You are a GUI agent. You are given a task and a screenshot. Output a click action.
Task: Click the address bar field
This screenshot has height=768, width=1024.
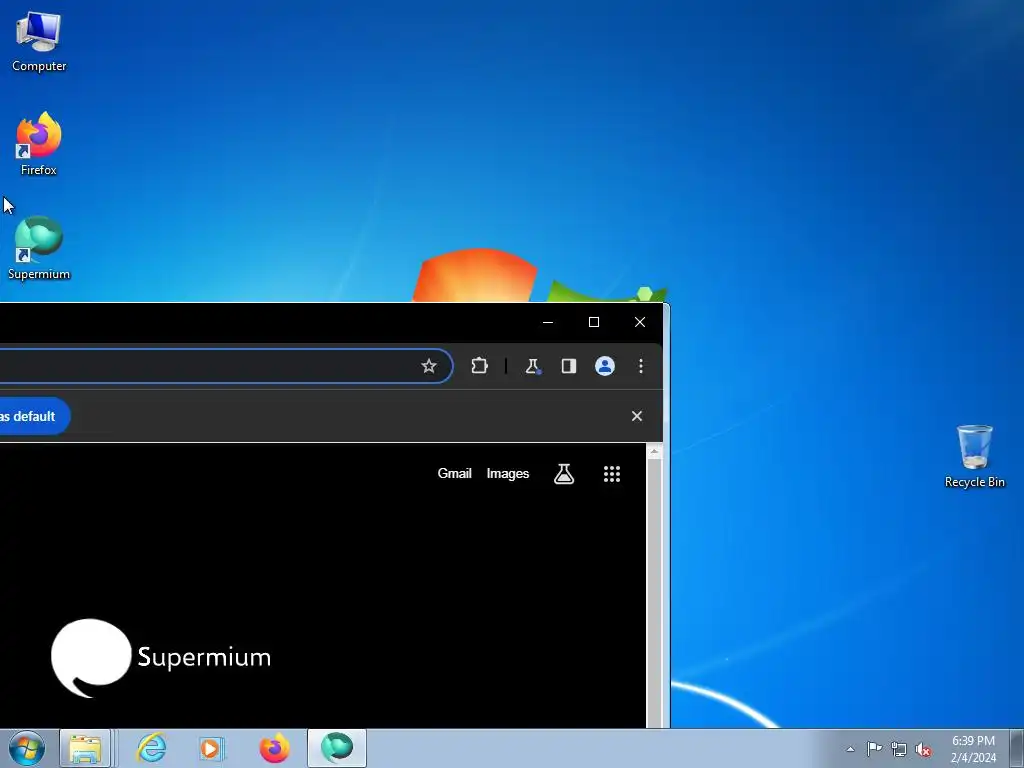(225, 366)
